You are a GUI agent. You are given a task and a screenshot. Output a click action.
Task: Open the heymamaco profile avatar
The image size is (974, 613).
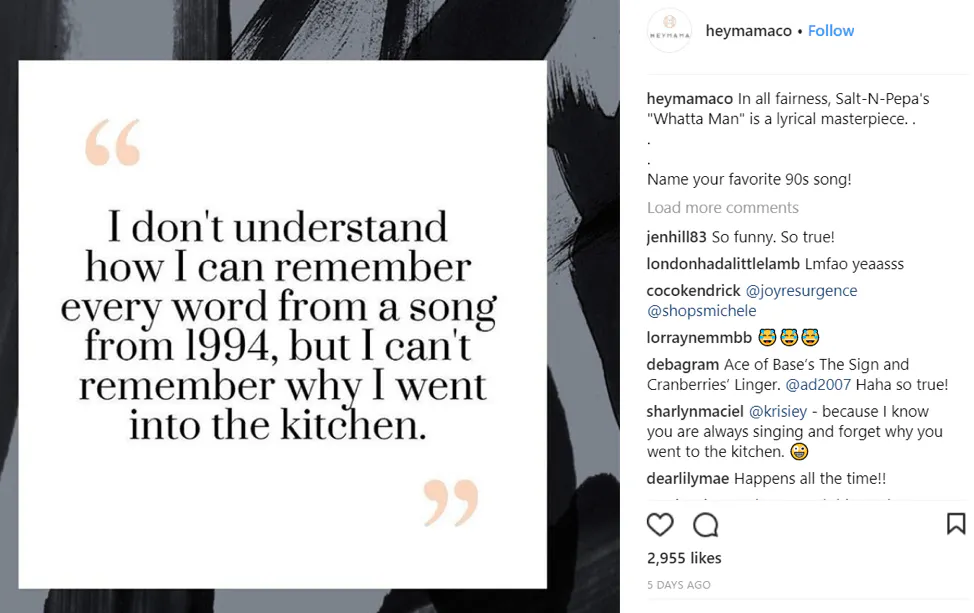(x=669, y=31)
